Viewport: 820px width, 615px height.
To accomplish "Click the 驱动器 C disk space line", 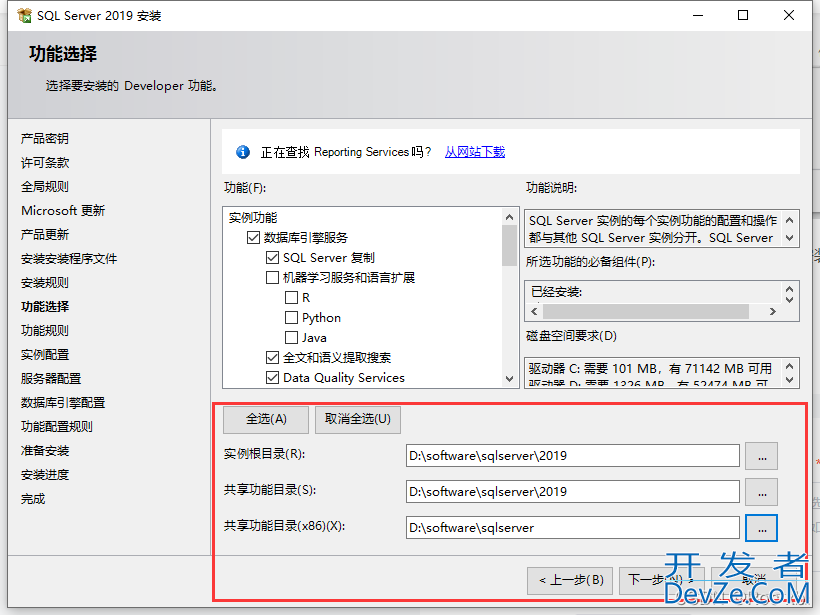I will pyautogui.click(x=650, y=369).
